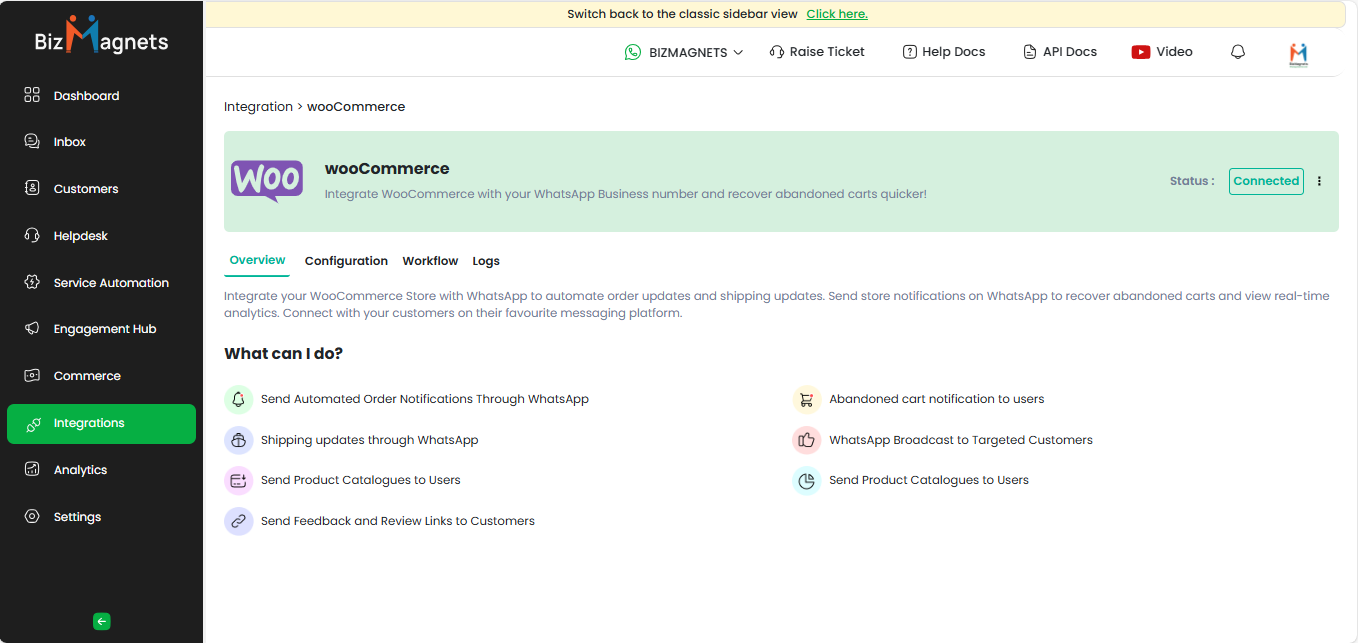Click the Settings gear icon in sidebar

coord(32,517)
